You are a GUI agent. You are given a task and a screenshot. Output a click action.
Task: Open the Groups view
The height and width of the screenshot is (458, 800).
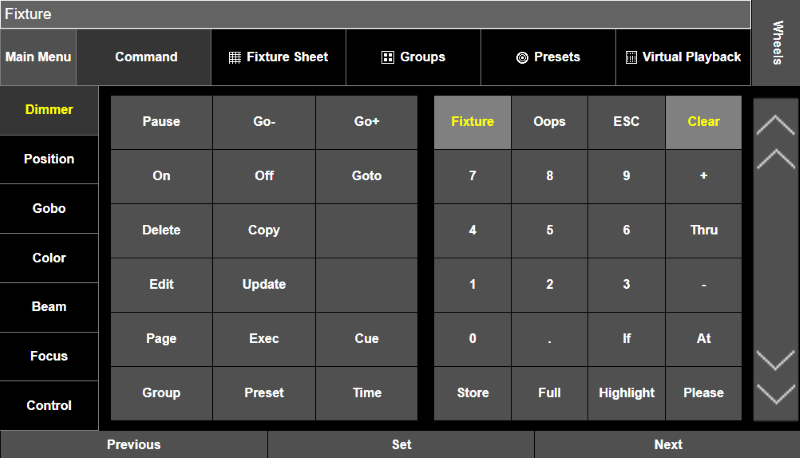click(413, 57)
